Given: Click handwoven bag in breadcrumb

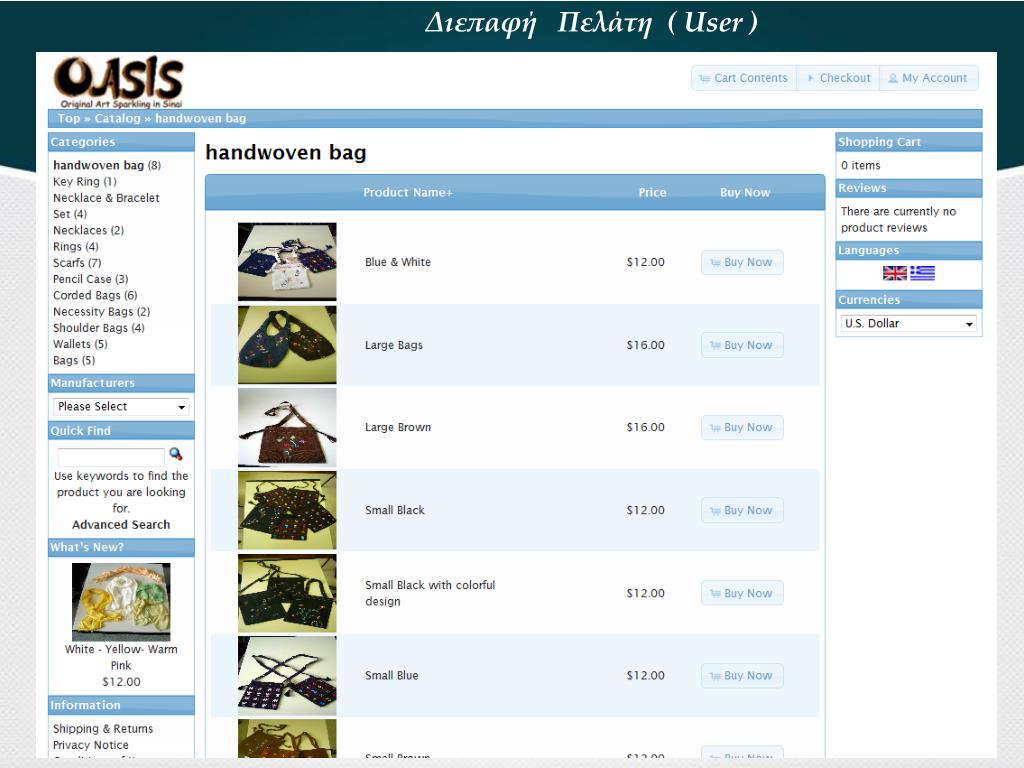Looking at the screenshot, I should 200,118.
